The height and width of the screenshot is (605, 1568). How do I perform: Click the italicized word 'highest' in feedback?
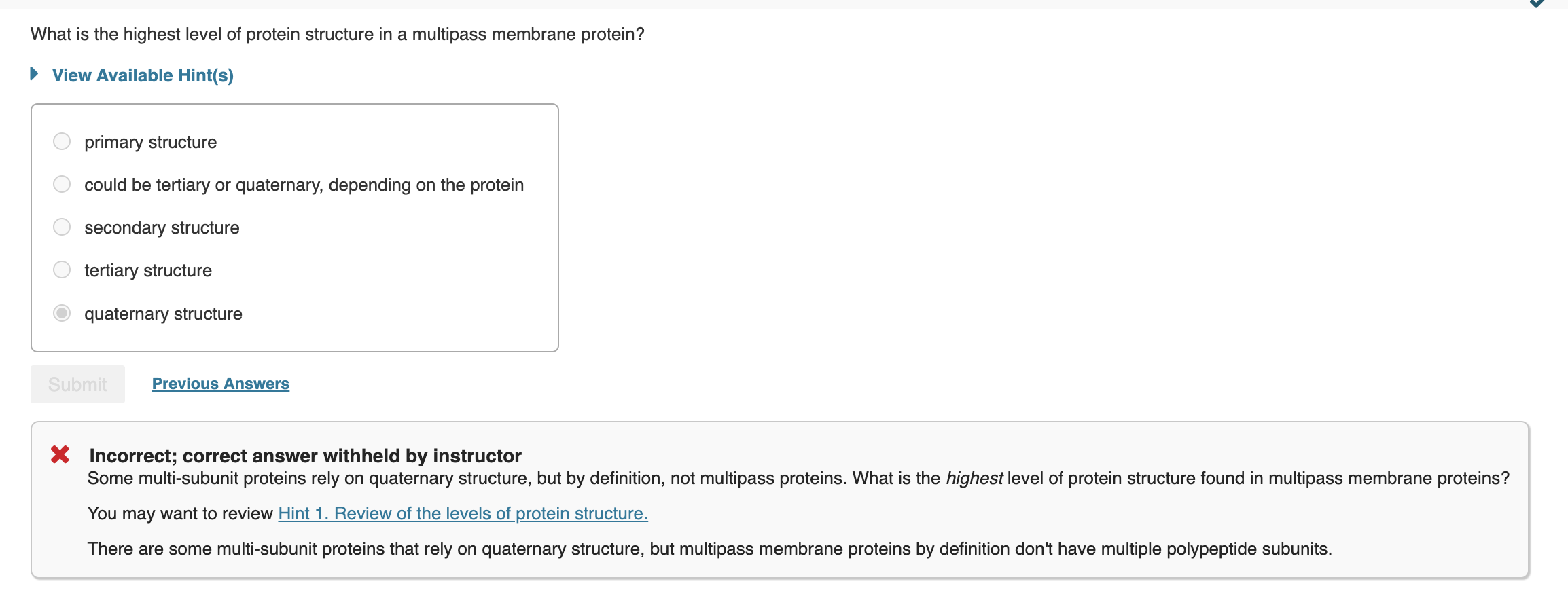(x=974, y=478)
